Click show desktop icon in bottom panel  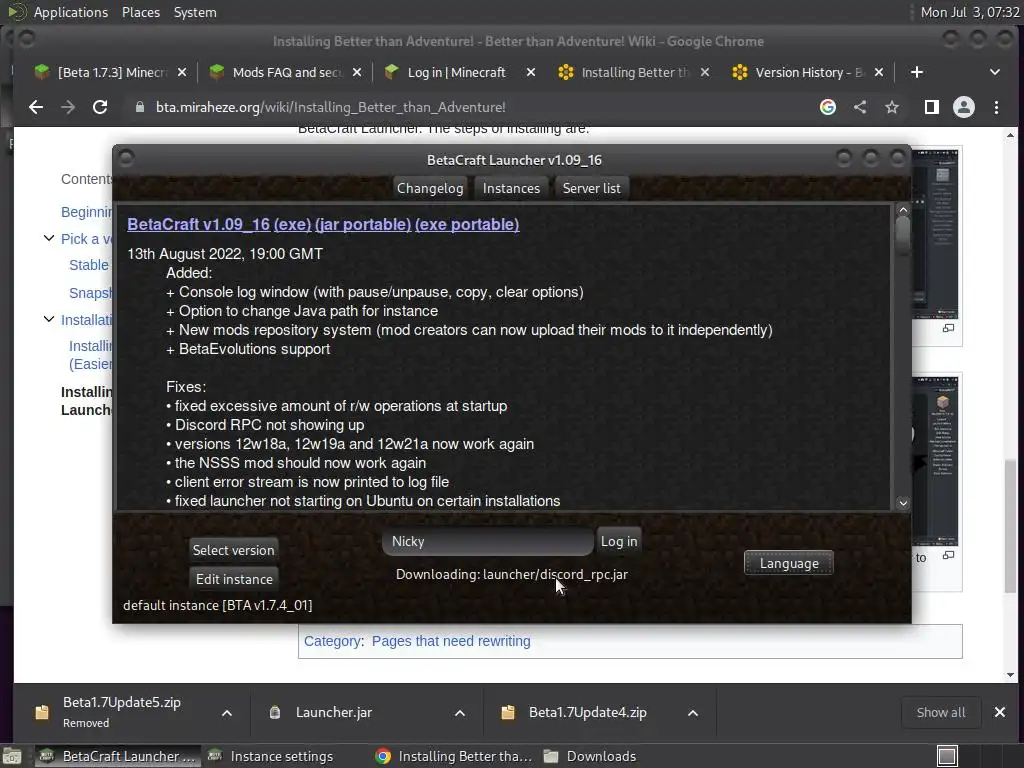12,756
